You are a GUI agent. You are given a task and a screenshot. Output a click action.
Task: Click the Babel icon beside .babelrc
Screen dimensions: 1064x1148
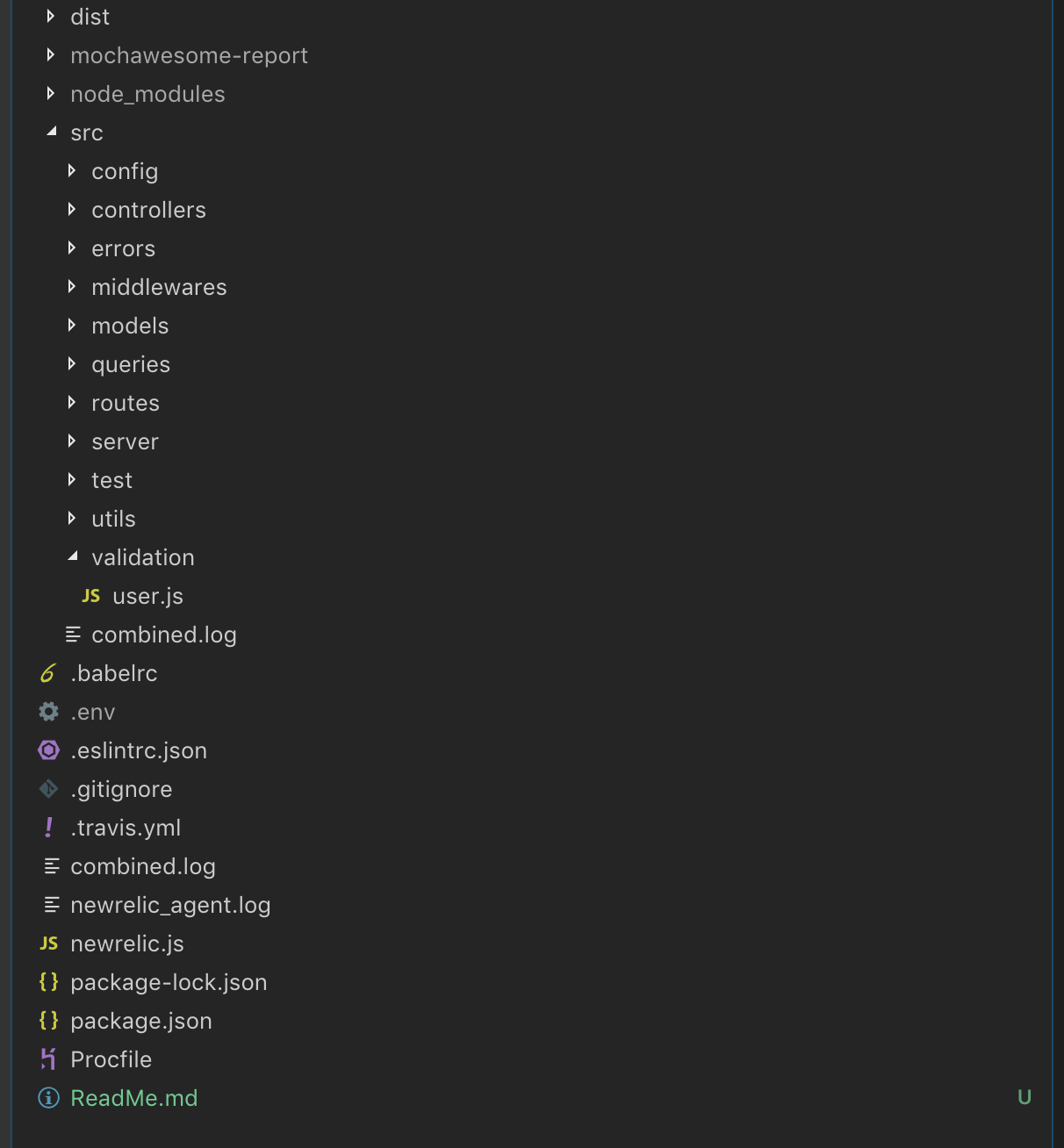(48, 673)
